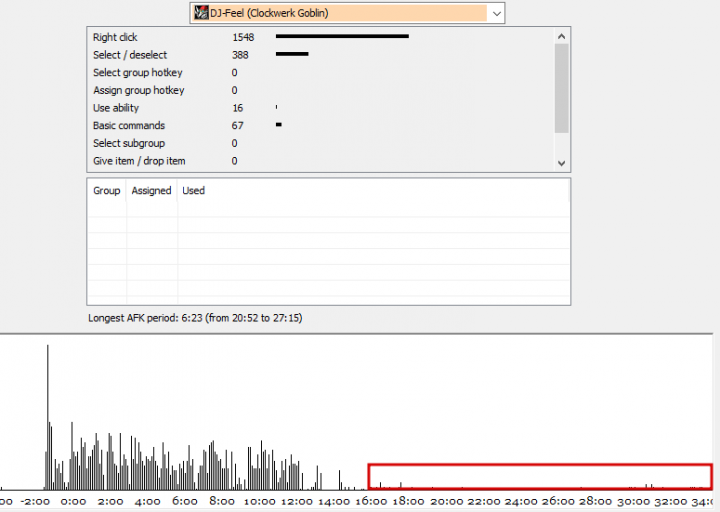Image resolution: width=720 pixels, height=512 pixels.
Task: Select the Basic commands row
Action: point(320,125)
